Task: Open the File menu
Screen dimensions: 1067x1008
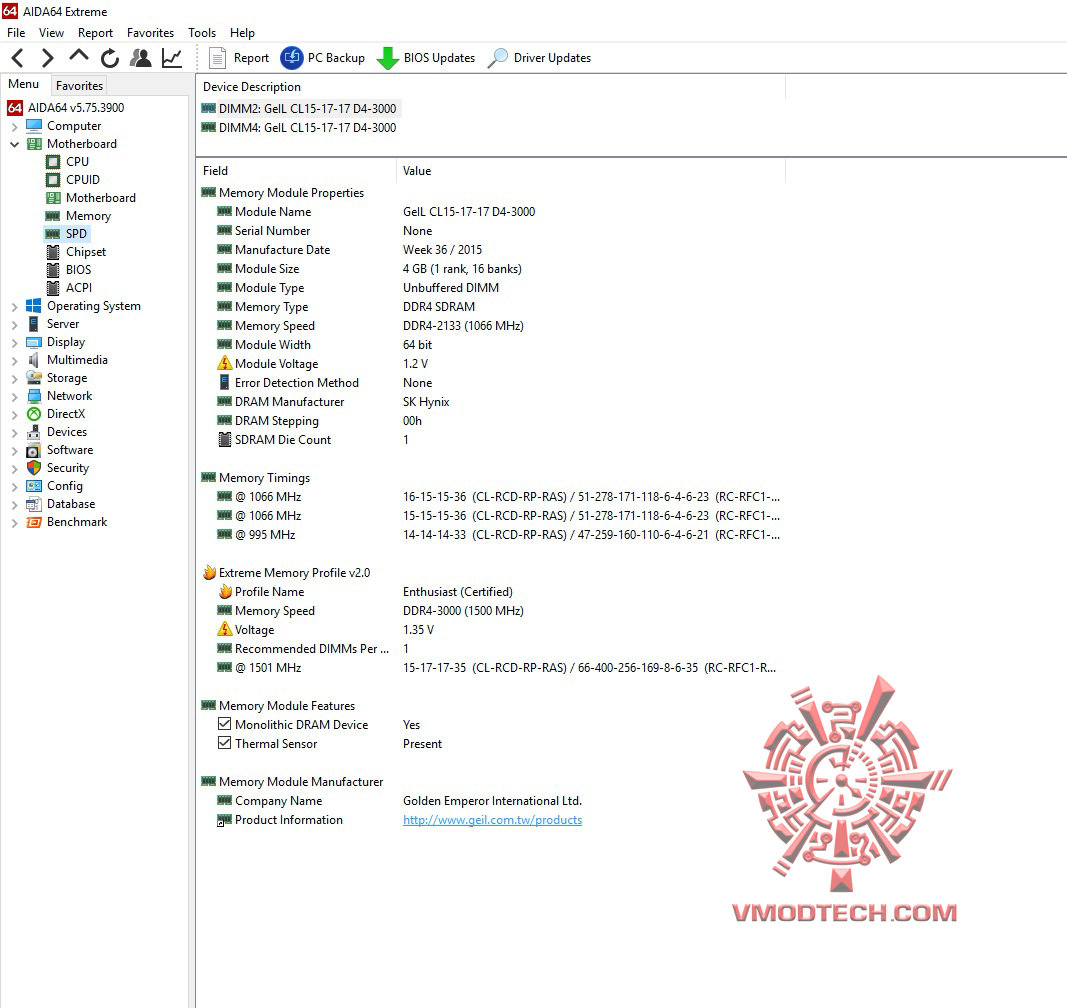Action: (x=16, y=33)
